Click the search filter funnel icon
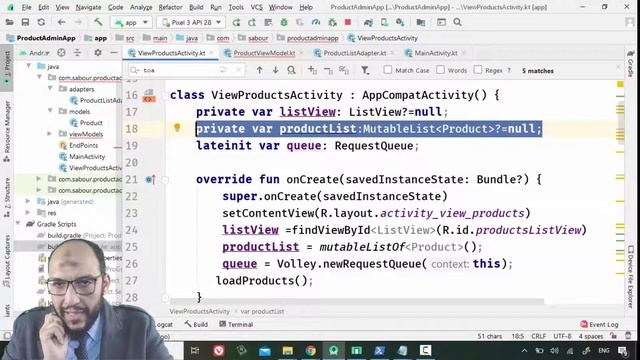 pos(365,71)
